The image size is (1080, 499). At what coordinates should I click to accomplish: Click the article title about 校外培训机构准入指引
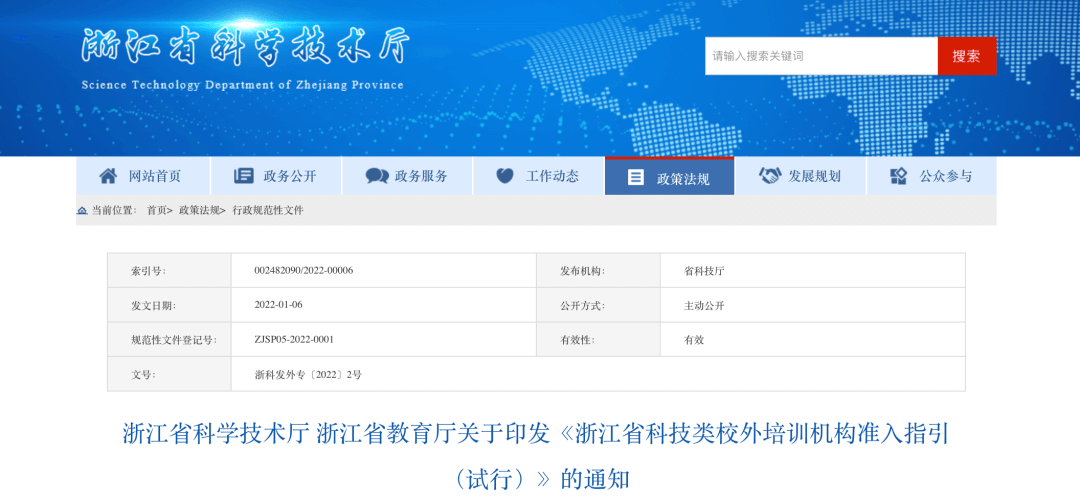coord(536,456)
